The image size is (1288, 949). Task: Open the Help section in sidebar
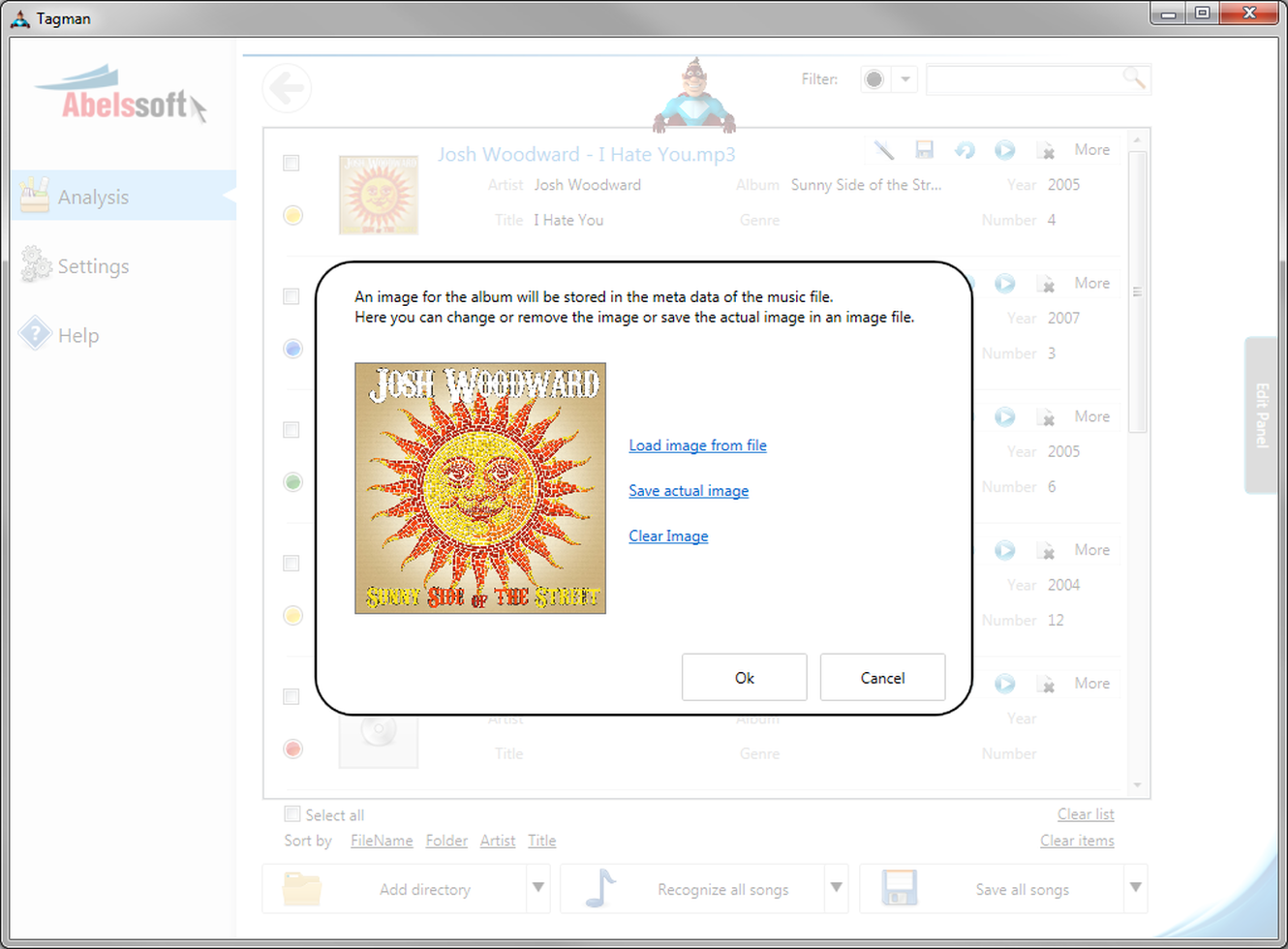pos(77,336)
